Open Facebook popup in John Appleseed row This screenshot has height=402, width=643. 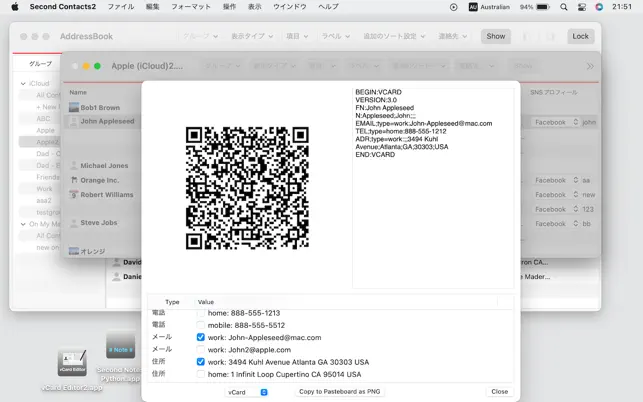[x=555, y=122]
